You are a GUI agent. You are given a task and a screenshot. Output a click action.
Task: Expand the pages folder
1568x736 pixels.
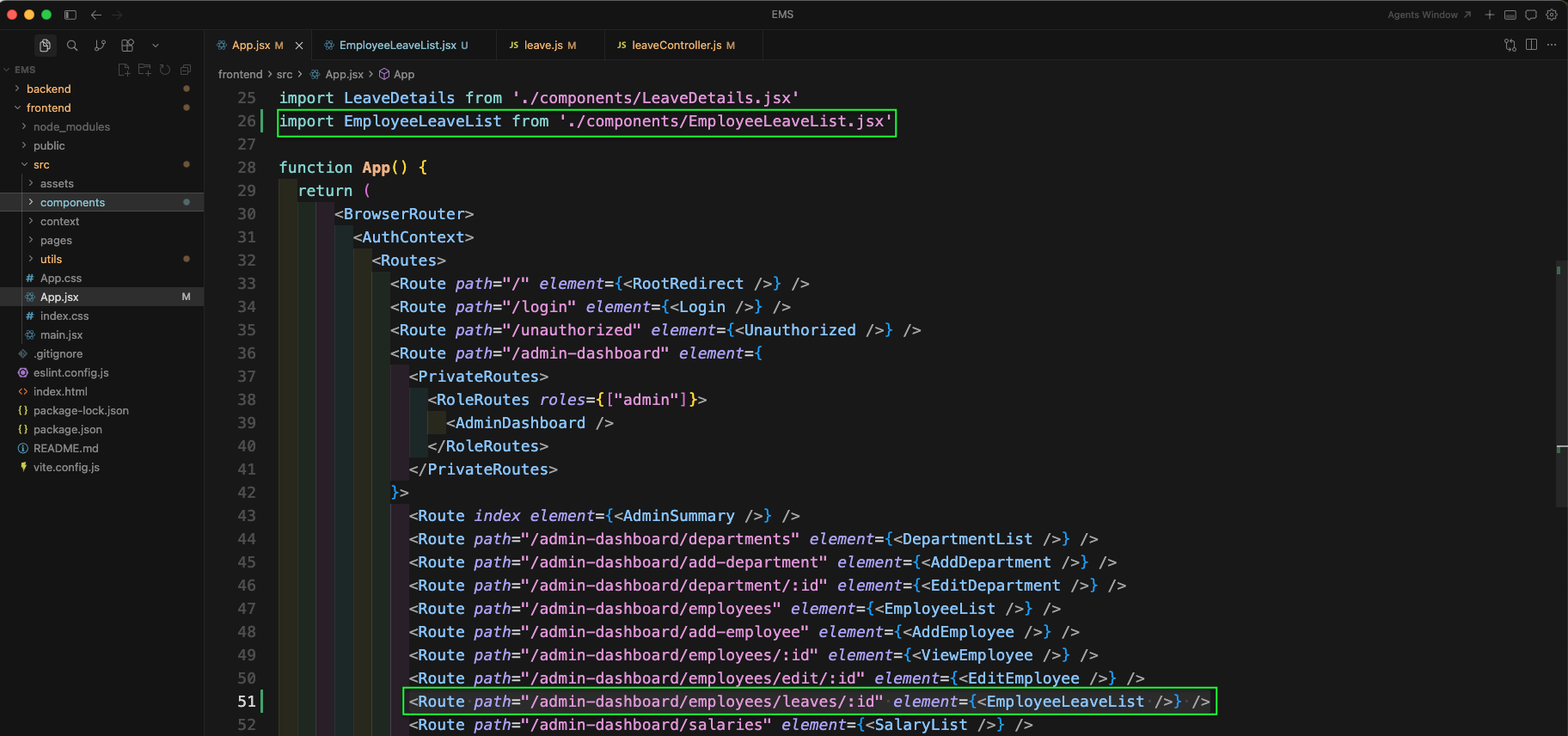tap(101, 240)
